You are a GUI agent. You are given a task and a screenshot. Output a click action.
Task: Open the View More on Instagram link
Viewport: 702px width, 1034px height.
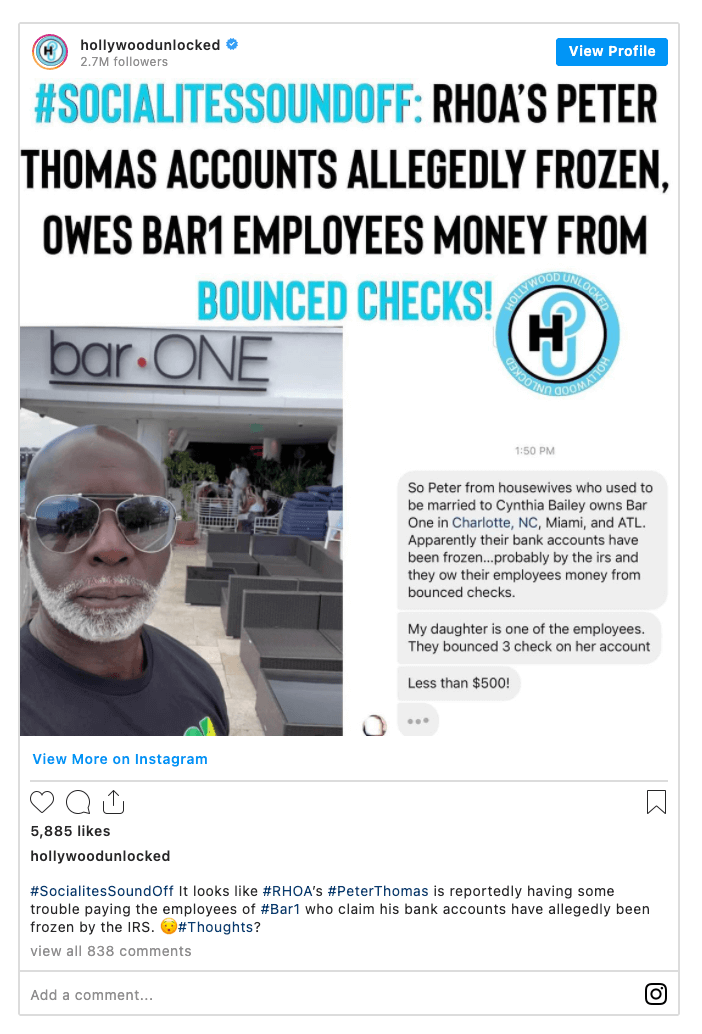click(120, 759)
